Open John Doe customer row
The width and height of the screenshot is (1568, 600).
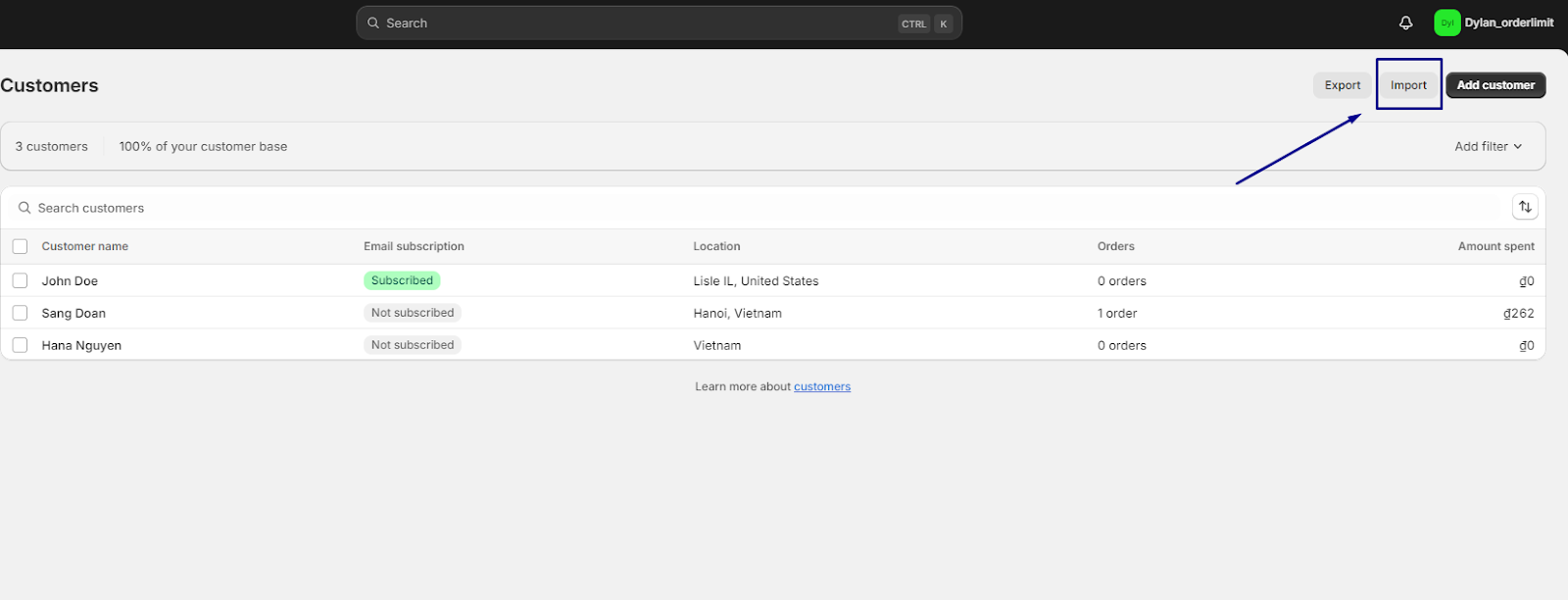click(773, 280)
